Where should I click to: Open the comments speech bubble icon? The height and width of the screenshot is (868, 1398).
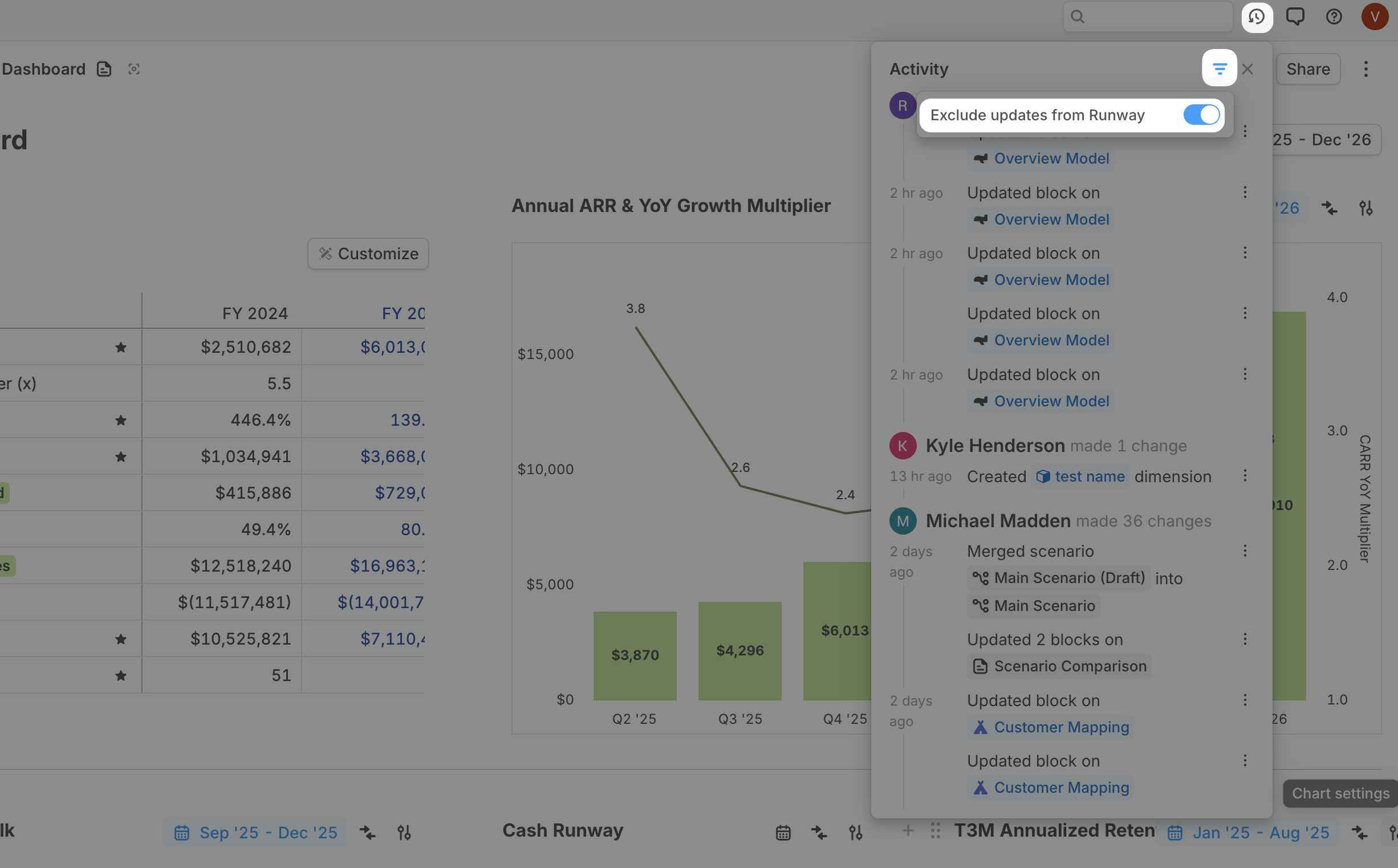tap(1295, 17)
